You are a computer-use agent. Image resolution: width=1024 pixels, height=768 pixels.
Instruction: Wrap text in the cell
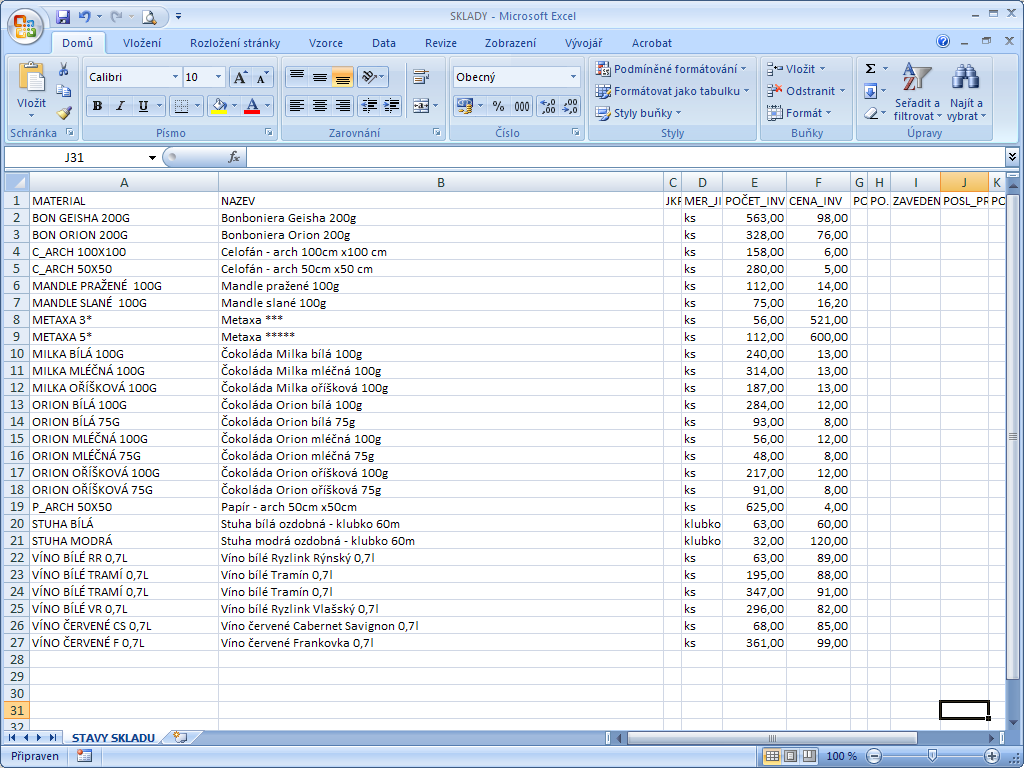pos(421,77)
